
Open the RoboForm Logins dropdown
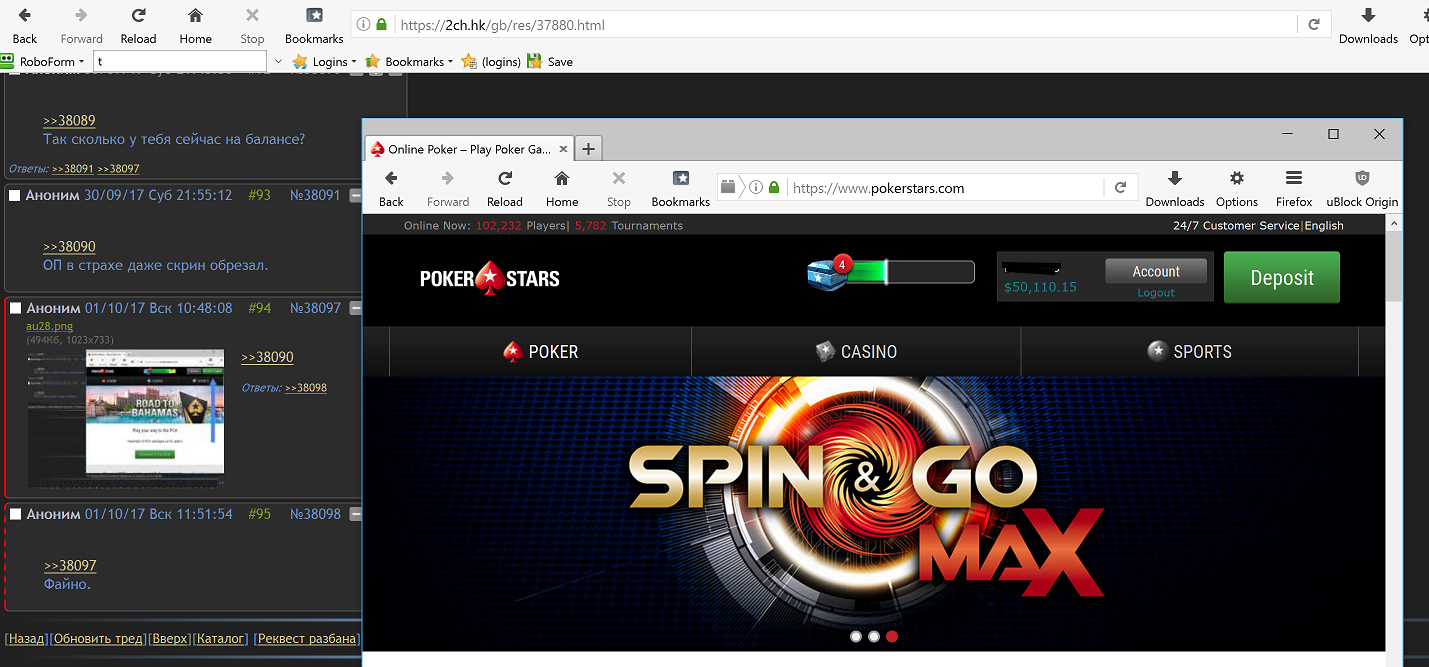(x=323, y=62)
